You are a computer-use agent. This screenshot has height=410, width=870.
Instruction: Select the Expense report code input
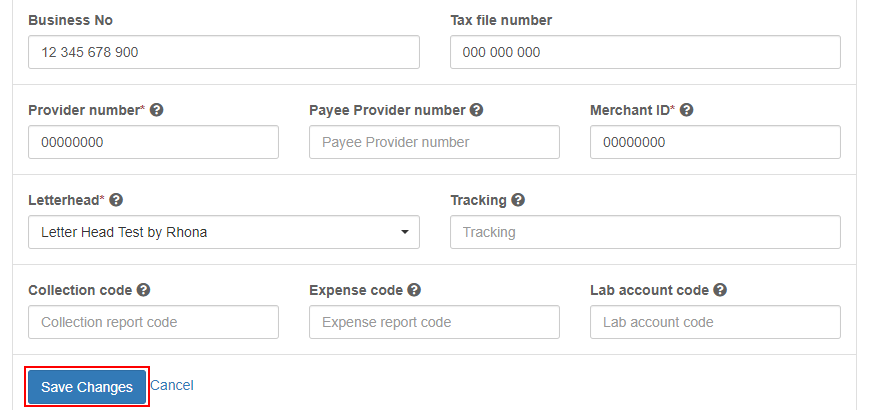(434, 322)
